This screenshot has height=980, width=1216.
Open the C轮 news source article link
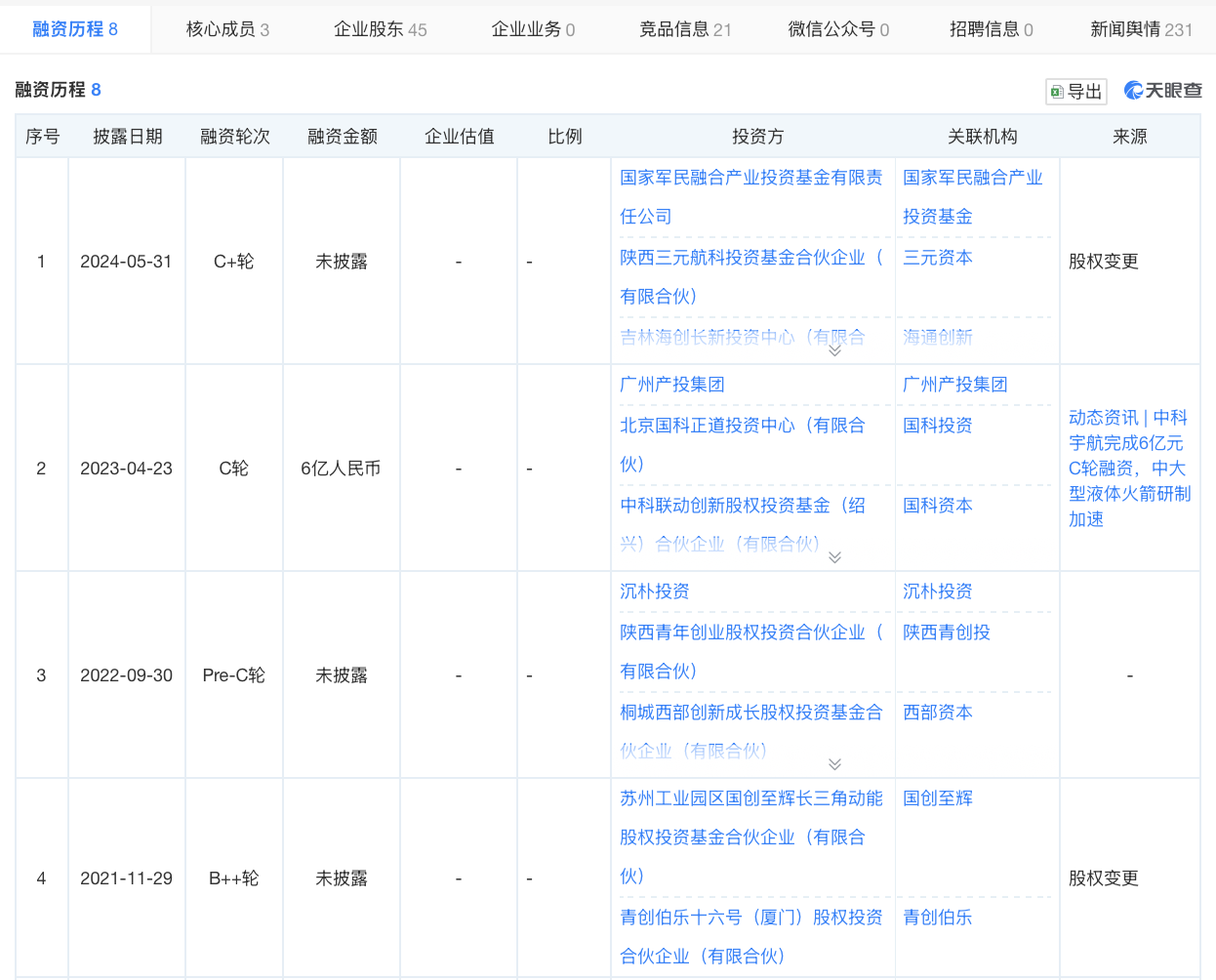(1129, 469)
